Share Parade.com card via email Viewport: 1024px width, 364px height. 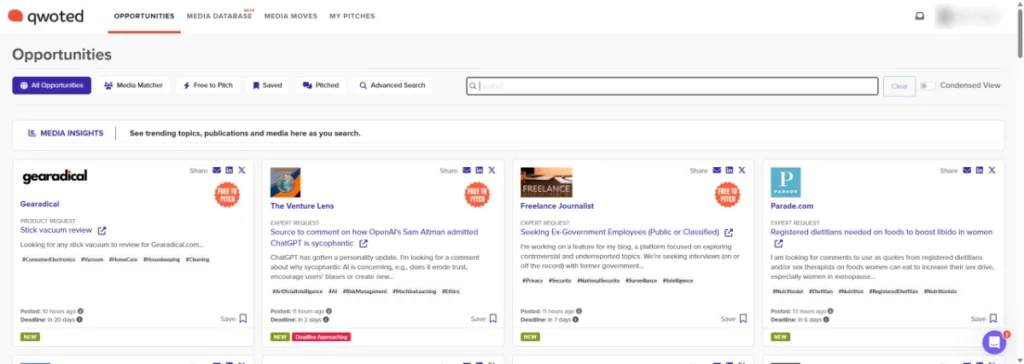(x=967, y=170)
